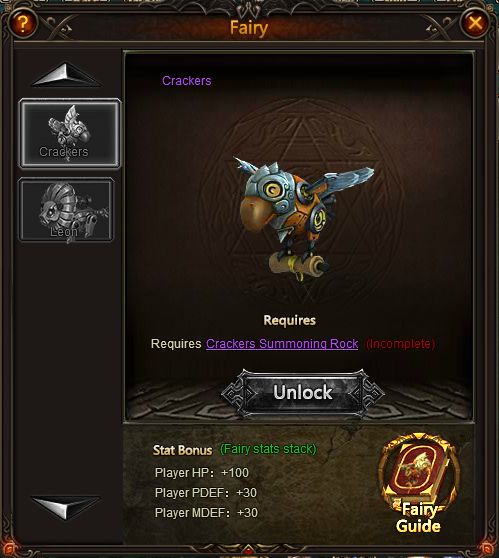Open the Crackers Summoning Rock link
The image size is (499, 558).
click(x=282, y=344)
